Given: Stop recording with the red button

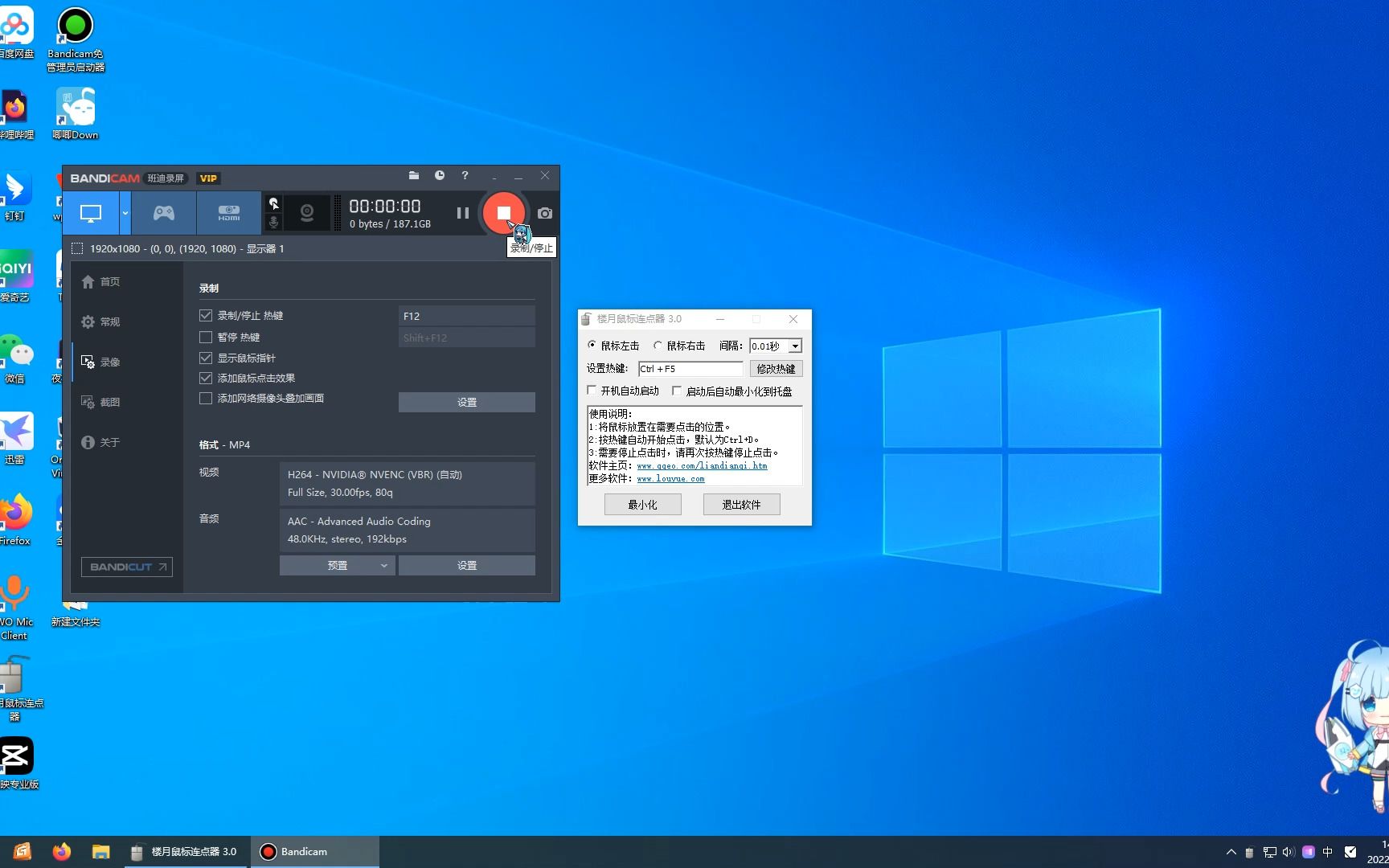Looking at the screenshot, I should tap(504, 213).
